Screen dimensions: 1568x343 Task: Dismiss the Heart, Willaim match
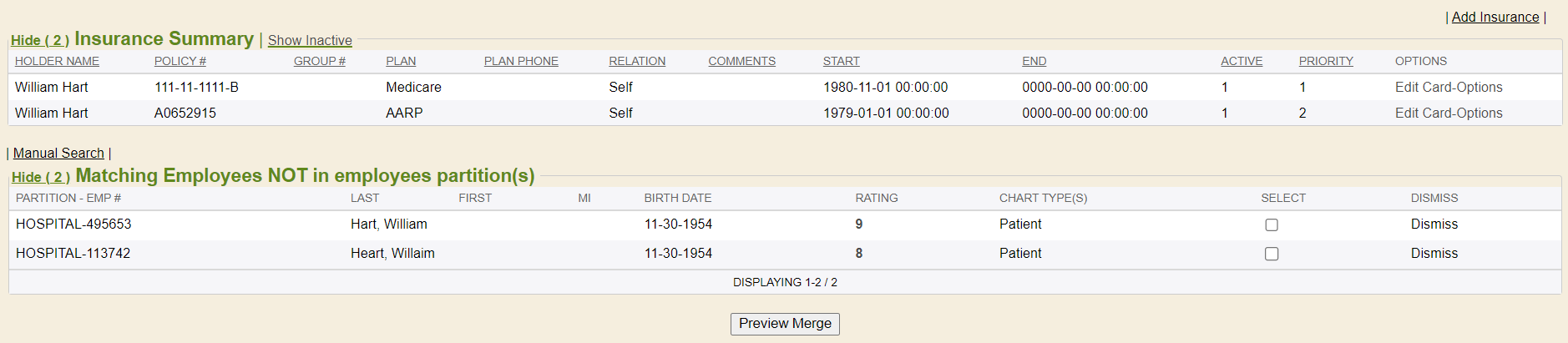[x=1434, y=253]
